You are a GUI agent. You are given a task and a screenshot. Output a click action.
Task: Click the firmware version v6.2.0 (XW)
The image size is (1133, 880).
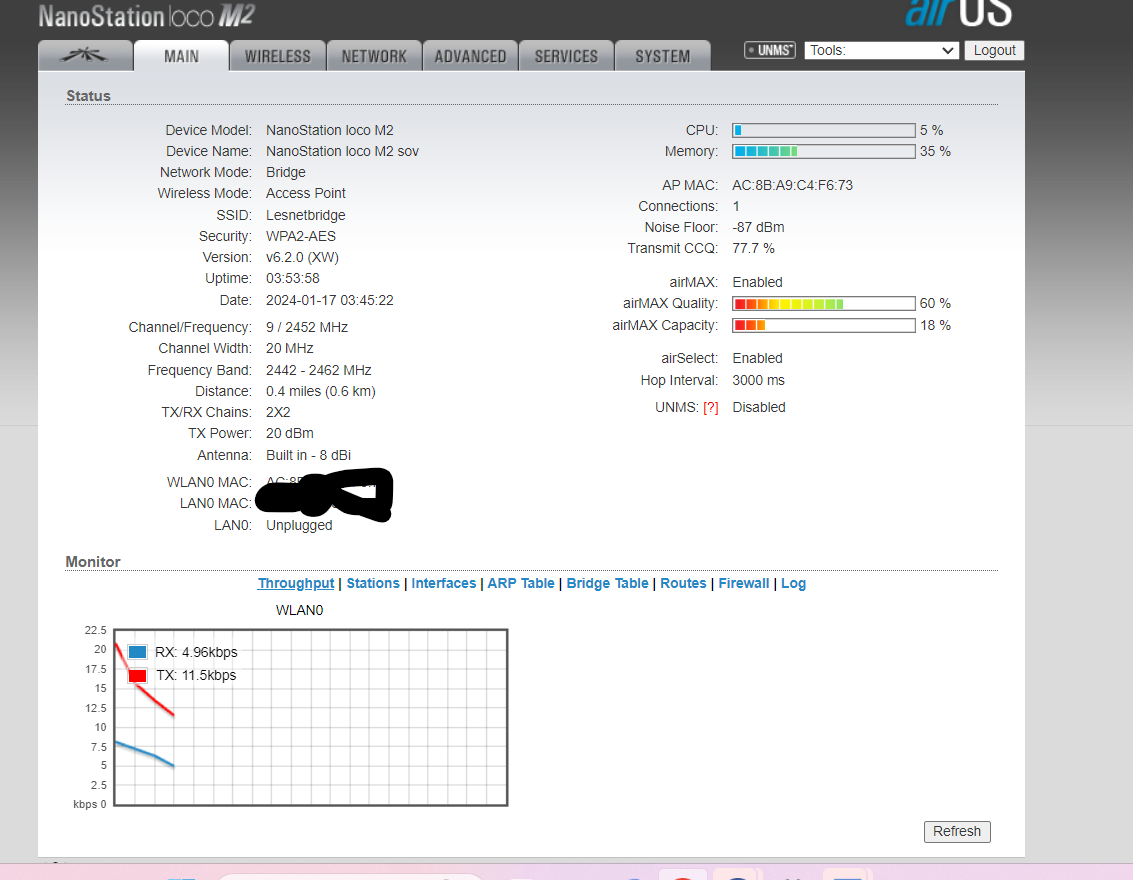302,257
